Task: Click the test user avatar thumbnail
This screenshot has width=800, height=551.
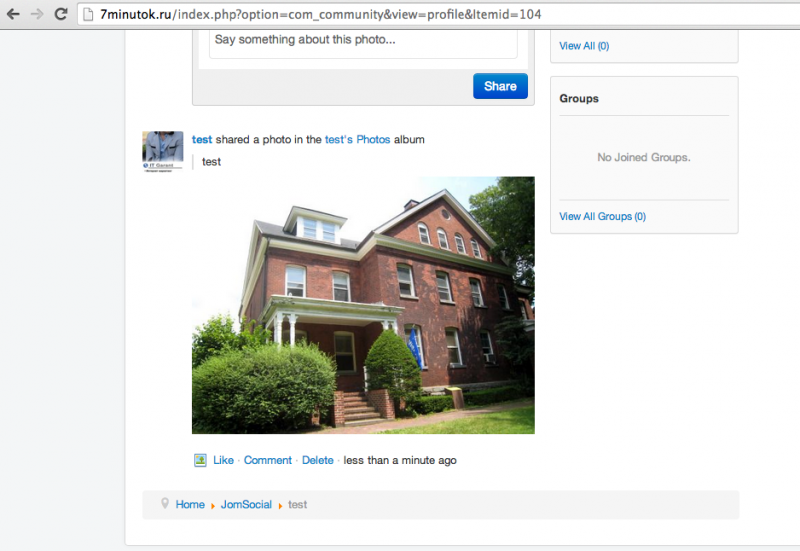Action: [162, 152]
